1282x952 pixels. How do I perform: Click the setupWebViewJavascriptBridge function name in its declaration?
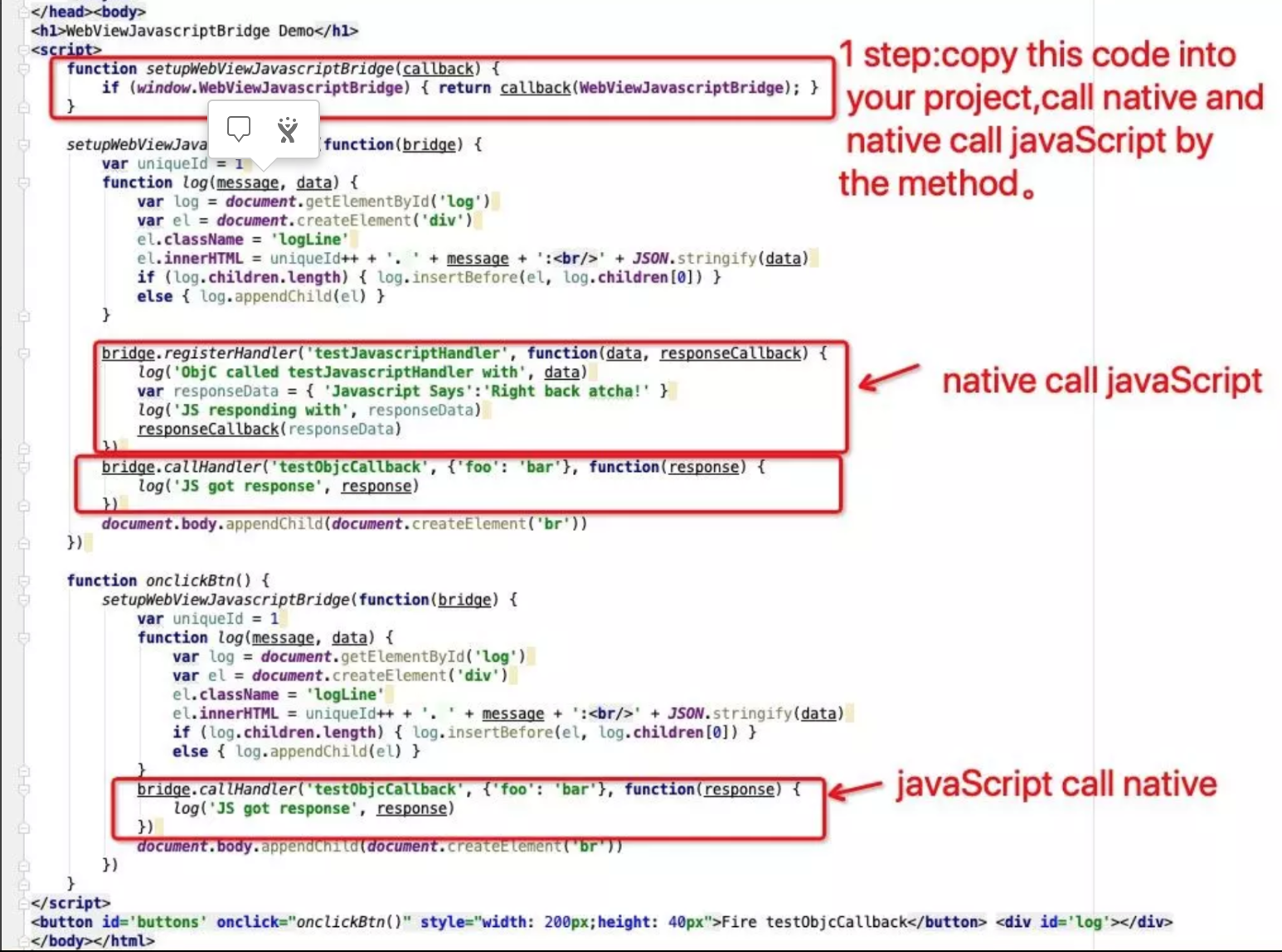[270, 69]
